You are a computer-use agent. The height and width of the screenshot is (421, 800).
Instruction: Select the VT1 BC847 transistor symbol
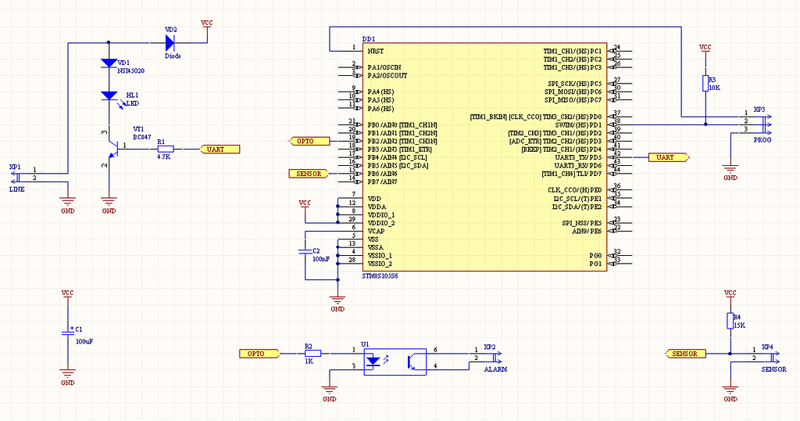[112, 148]
